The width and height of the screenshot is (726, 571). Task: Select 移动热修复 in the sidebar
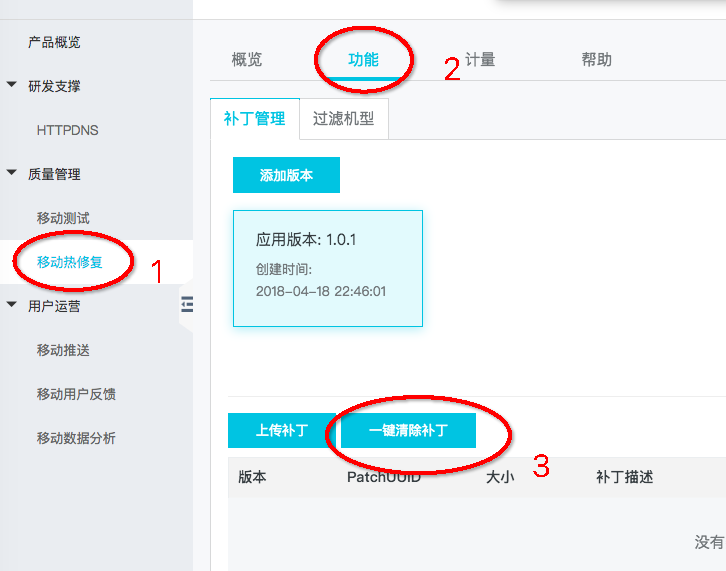[70, 262]
